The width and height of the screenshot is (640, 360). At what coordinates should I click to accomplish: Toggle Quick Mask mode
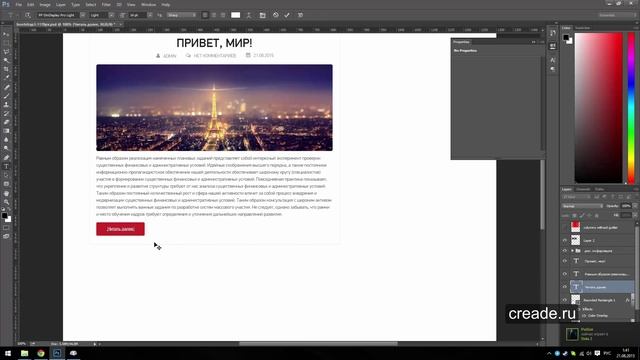point(6,228)
